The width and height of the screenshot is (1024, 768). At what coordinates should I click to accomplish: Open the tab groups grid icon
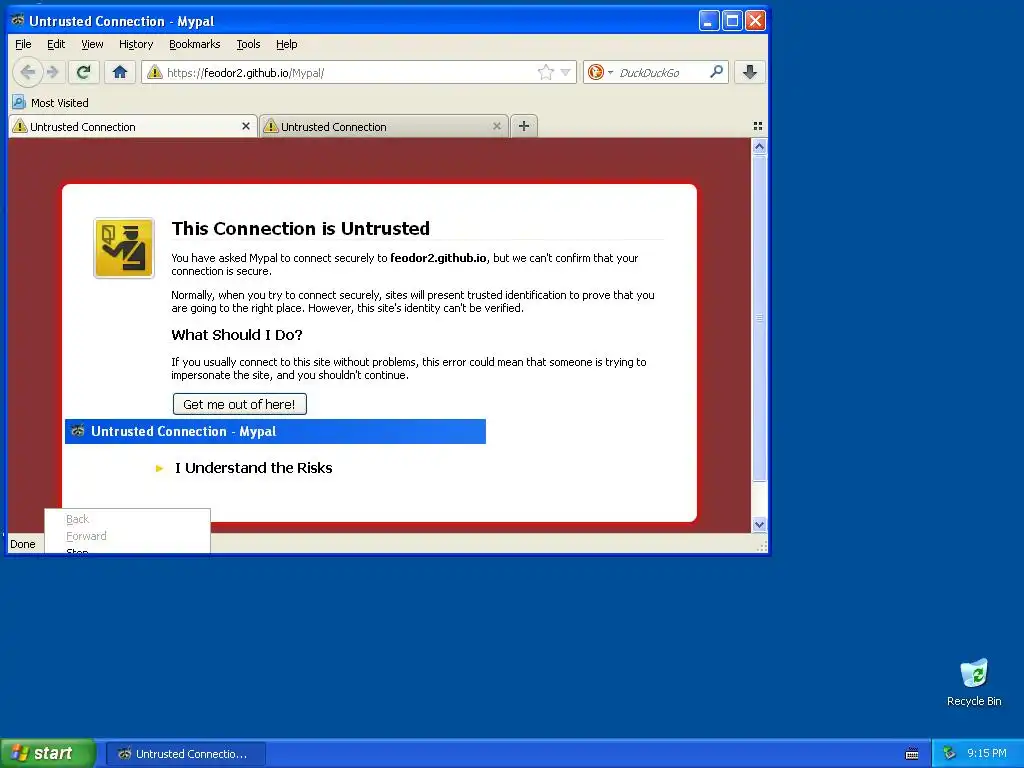(x=758, y=126)
